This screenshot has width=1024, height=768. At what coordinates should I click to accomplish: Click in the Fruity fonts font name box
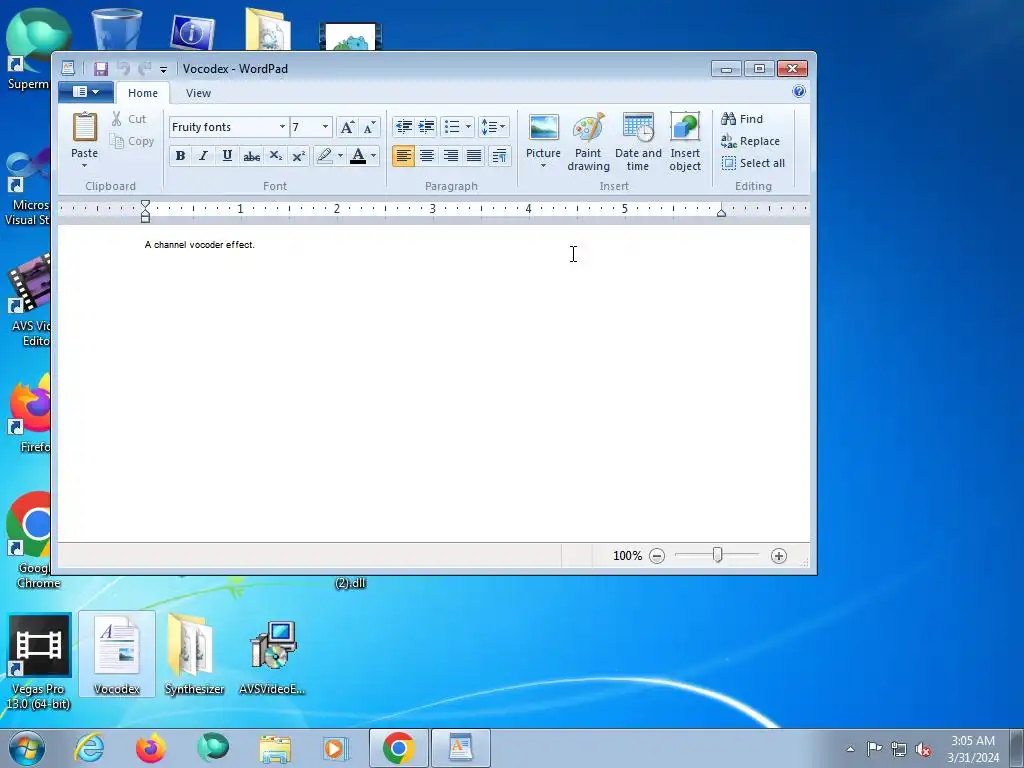[223, 127]
